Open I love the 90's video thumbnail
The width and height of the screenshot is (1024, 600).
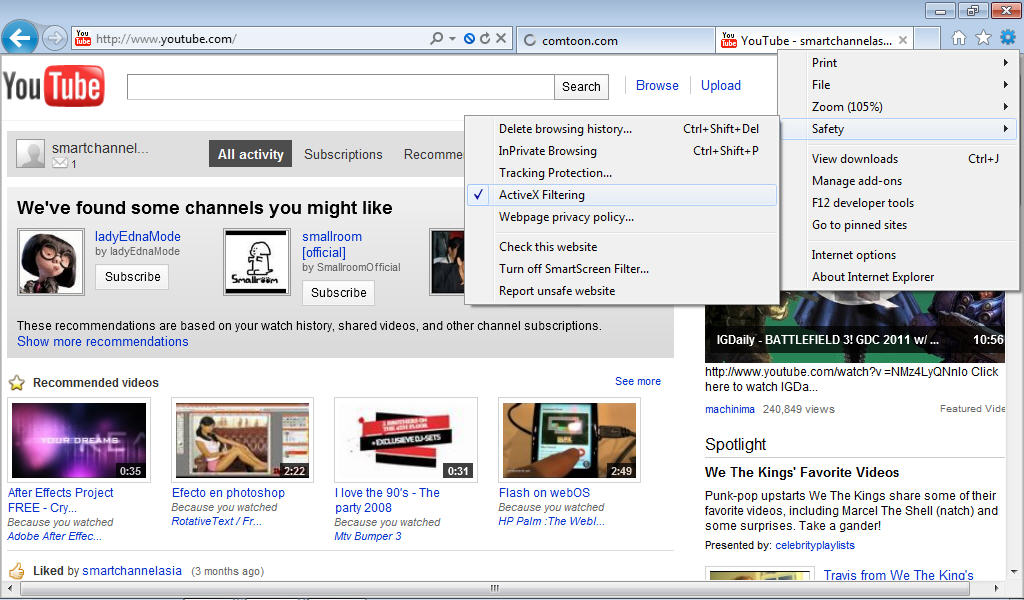(x=406, y=440)
